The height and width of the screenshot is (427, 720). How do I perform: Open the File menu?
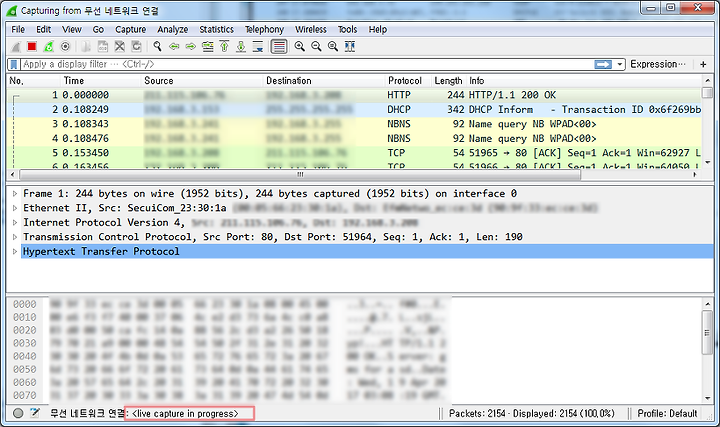(x=18, y=29)
